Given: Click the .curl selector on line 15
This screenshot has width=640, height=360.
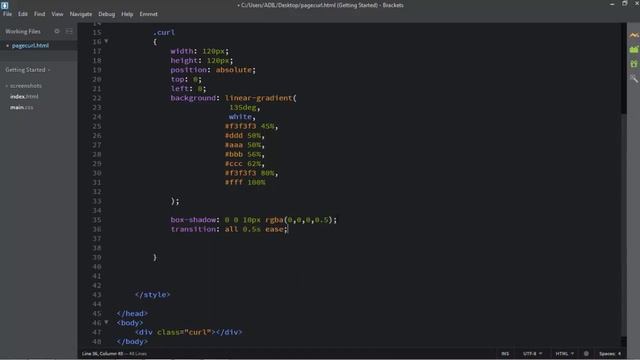Looking at the screenshot, I should pos(164,32).
